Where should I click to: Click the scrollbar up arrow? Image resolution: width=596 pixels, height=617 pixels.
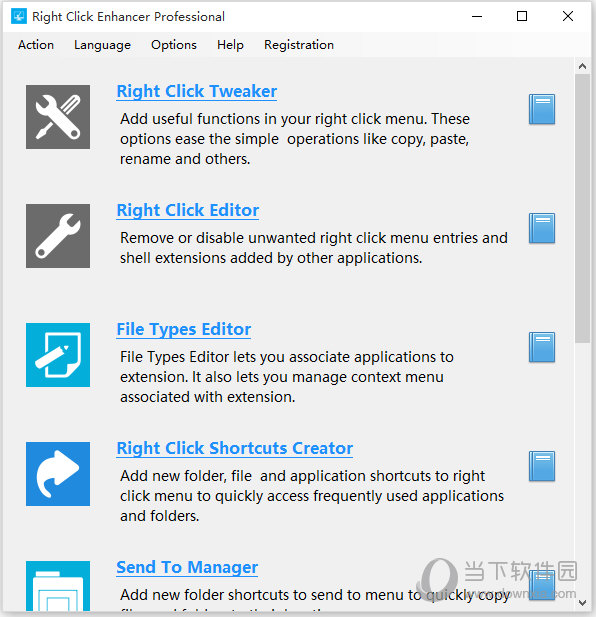(583, 66)
